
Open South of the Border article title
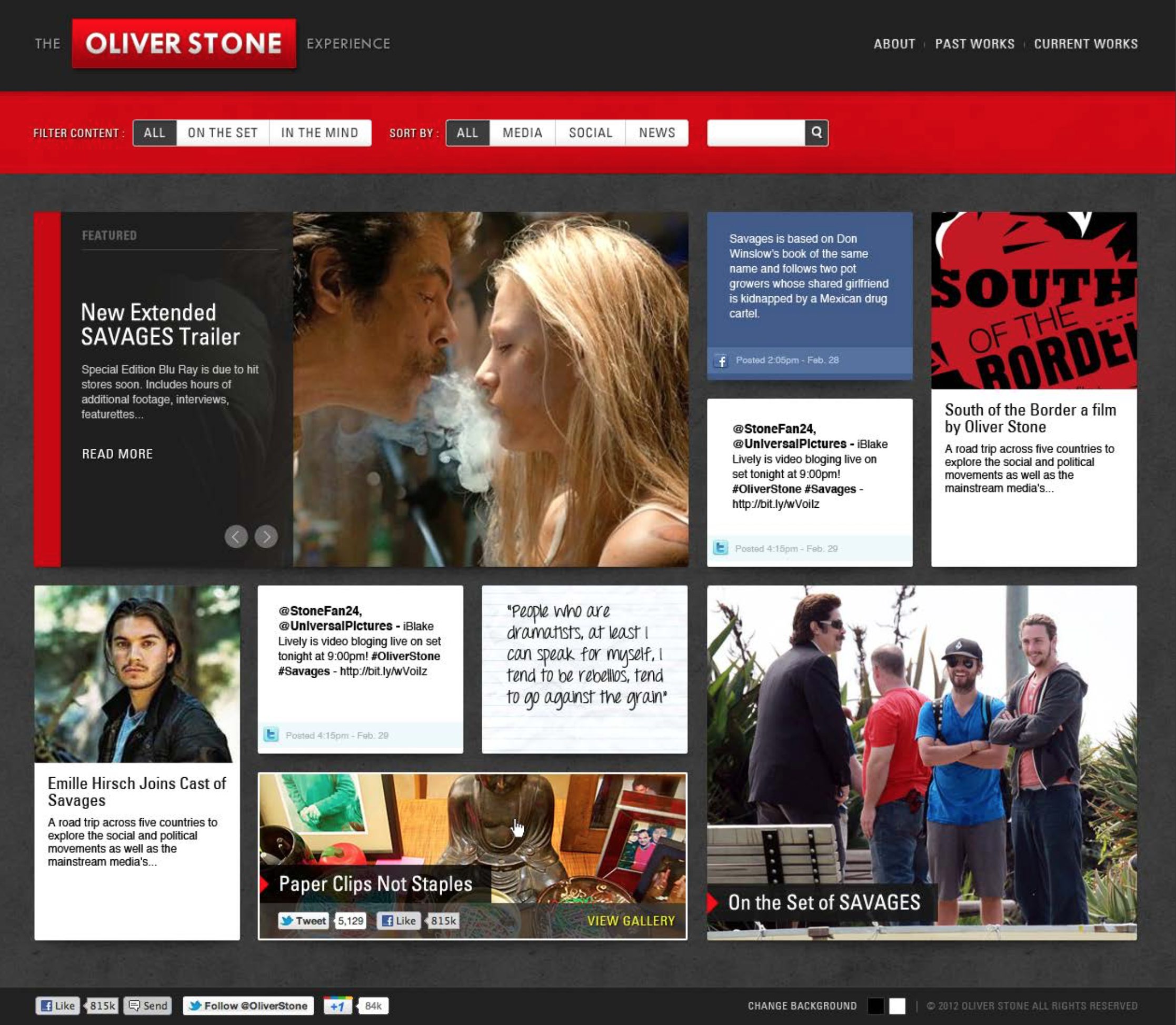[1030, 418]
